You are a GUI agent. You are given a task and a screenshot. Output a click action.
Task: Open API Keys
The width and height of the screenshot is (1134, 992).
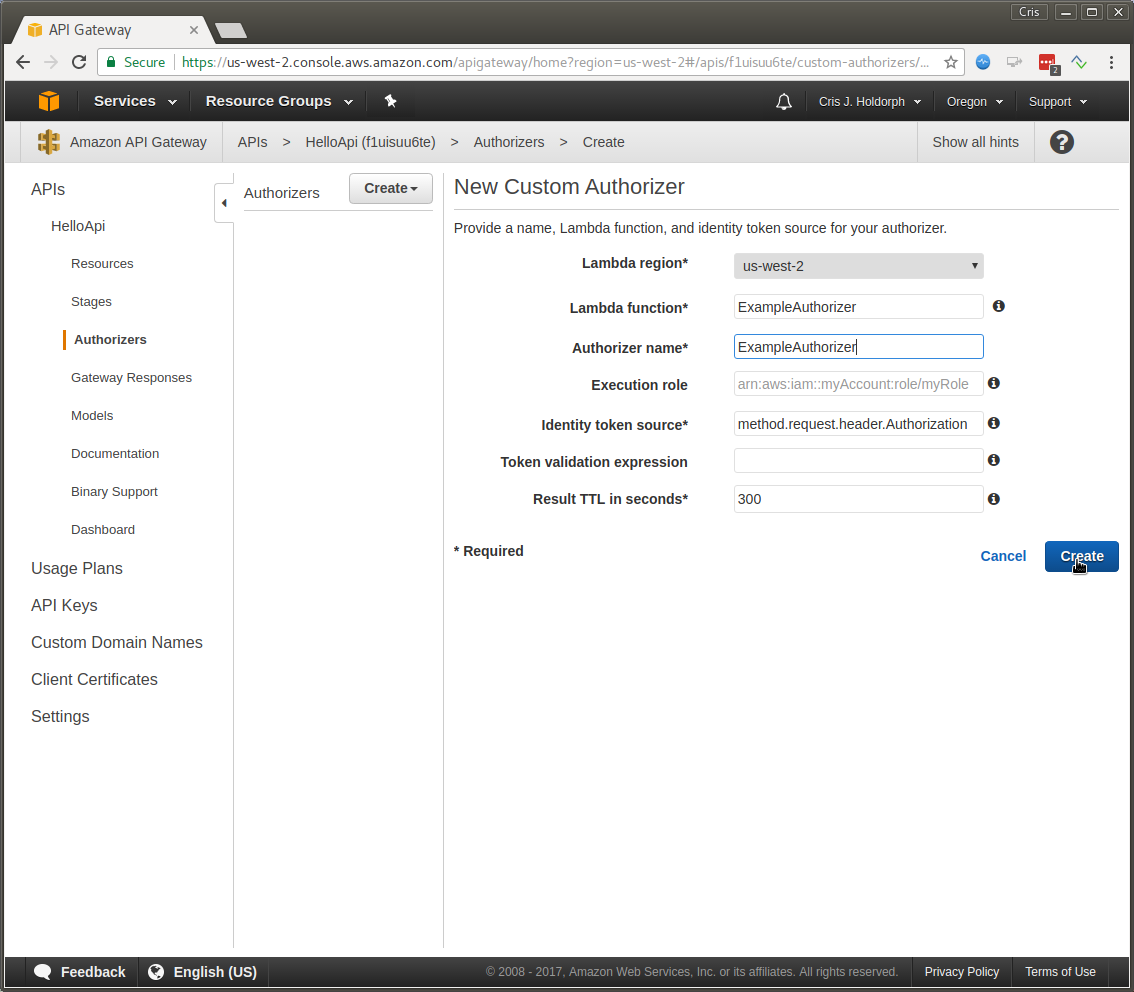tap(64, 605)
